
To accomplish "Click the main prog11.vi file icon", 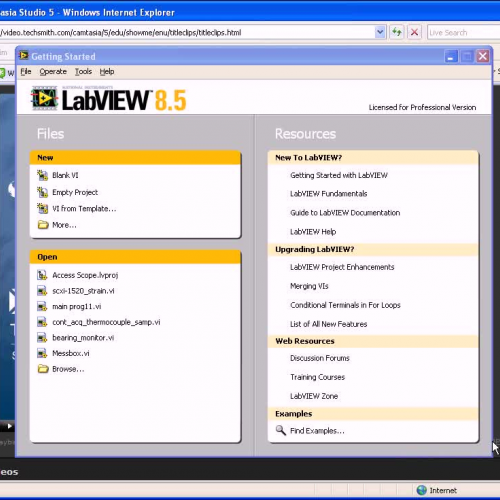I will [42, 306].
